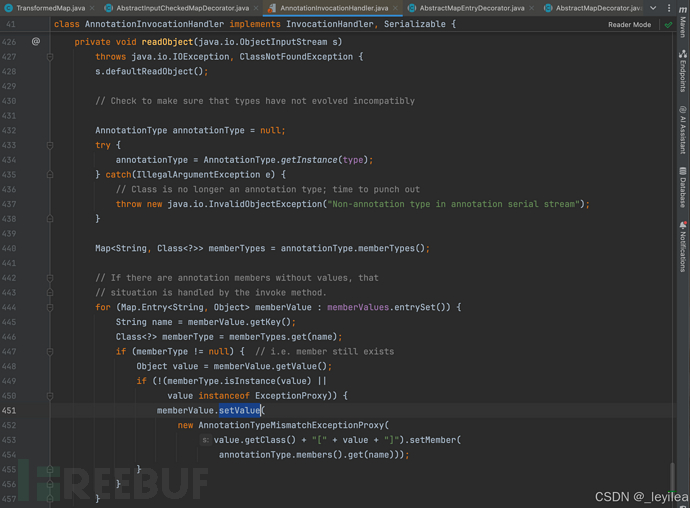Click the fold end marker at line 456
The image size is (690, 508).
coord(50,484)
